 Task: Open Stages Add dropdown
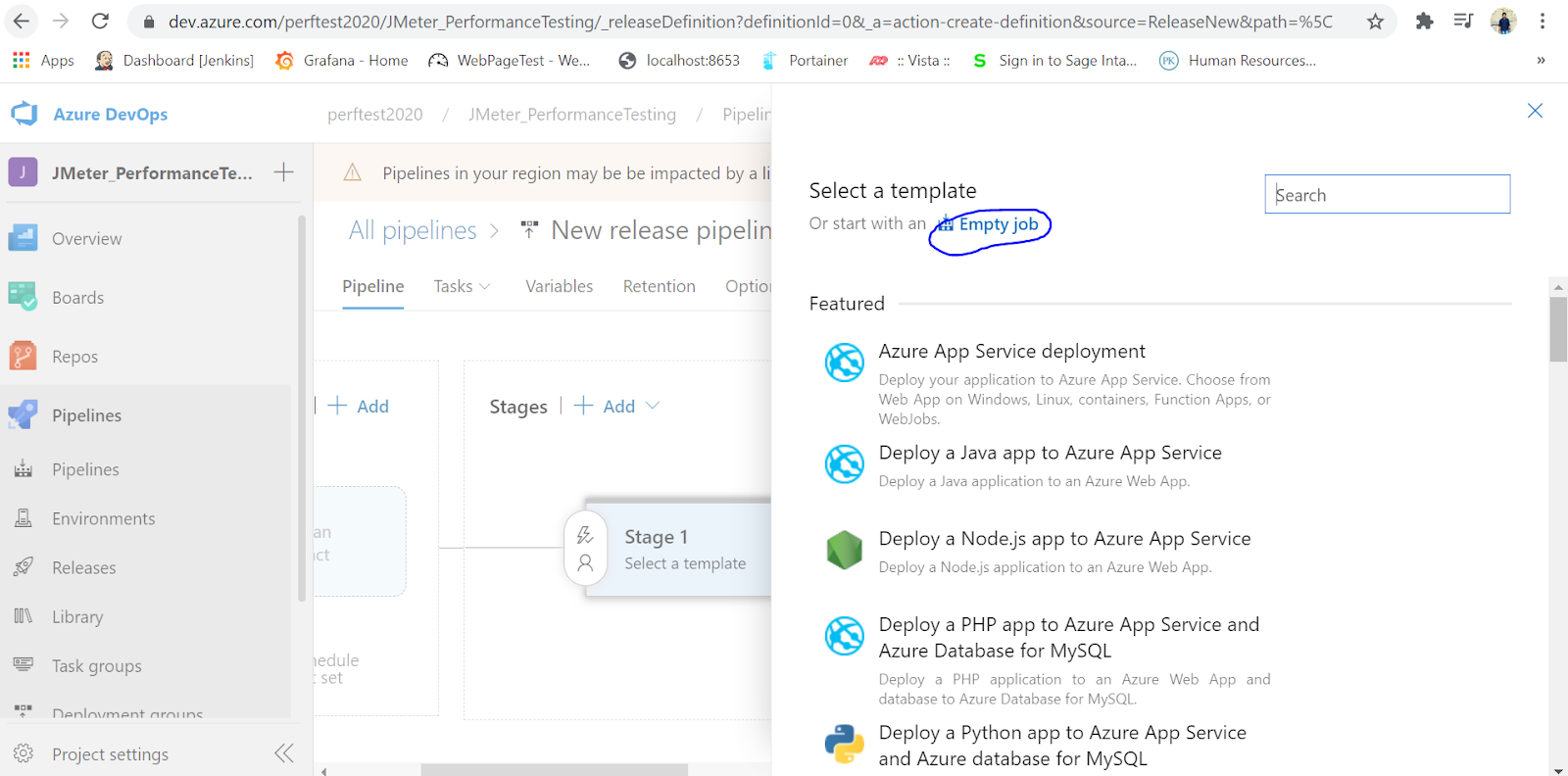617,406
